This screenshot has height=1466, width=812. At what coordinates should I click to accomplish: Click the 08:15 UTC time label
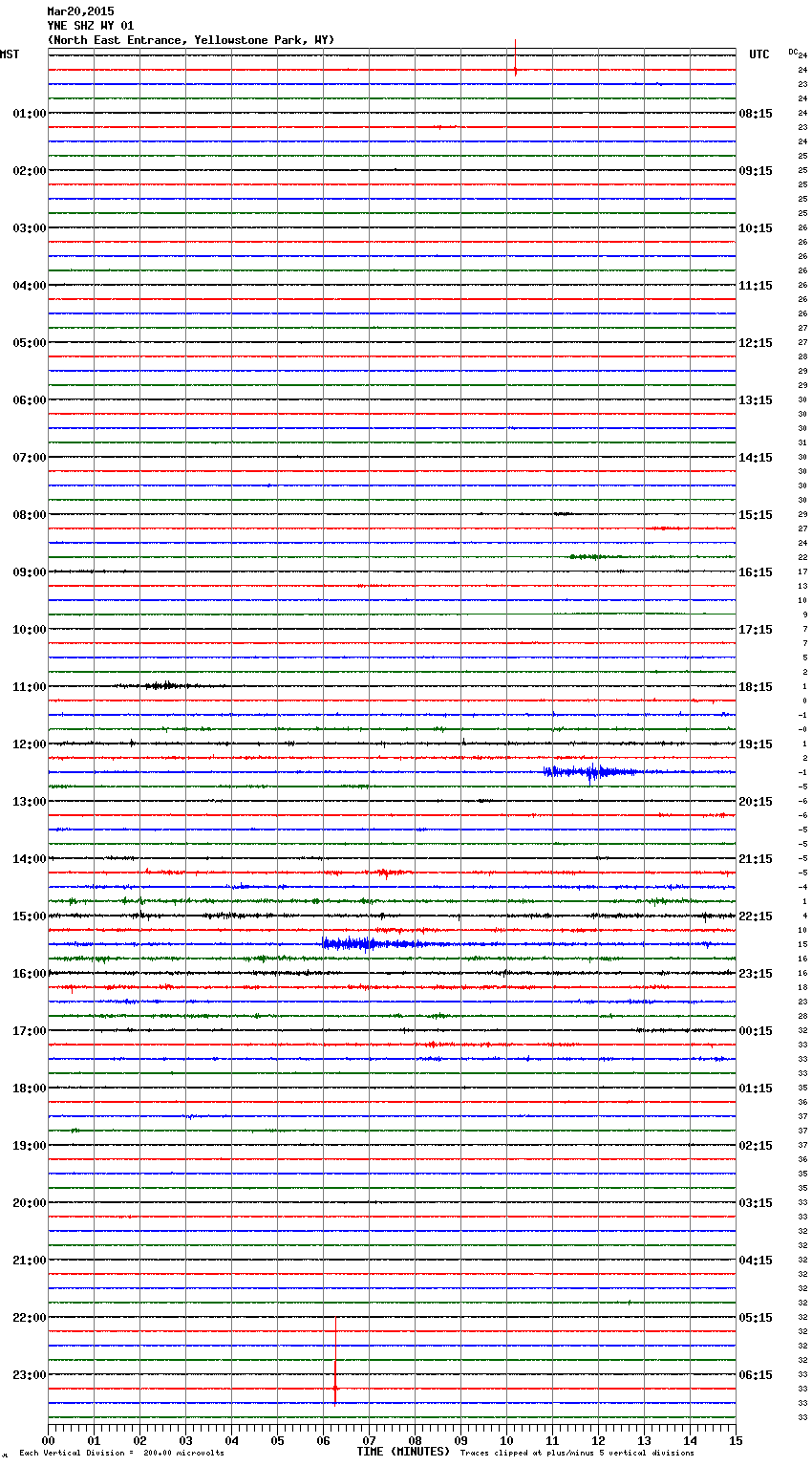(x=756, y=114)
